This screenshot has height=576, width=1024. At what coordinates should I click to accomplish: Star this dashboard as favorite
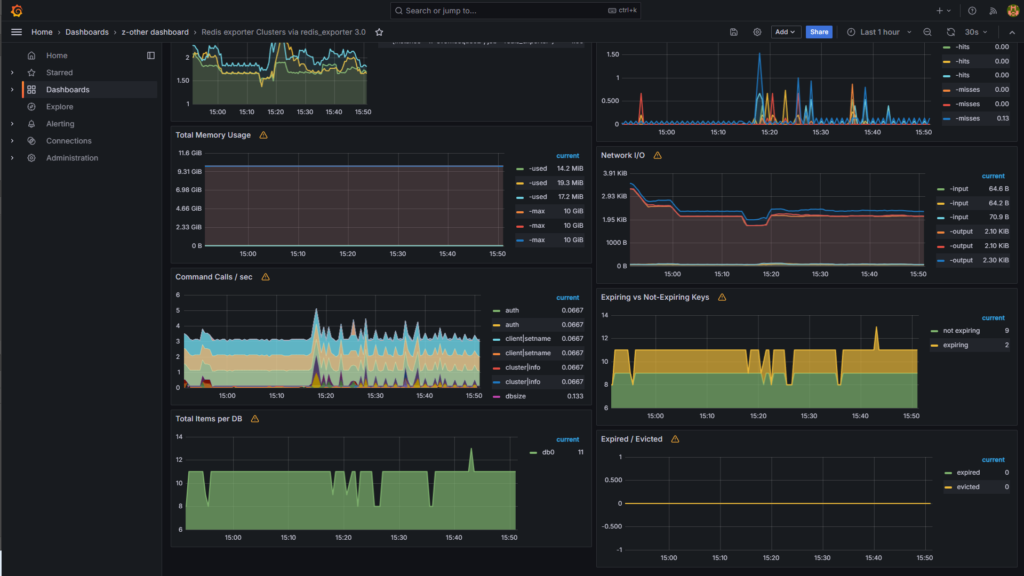[x=379, y=32]
